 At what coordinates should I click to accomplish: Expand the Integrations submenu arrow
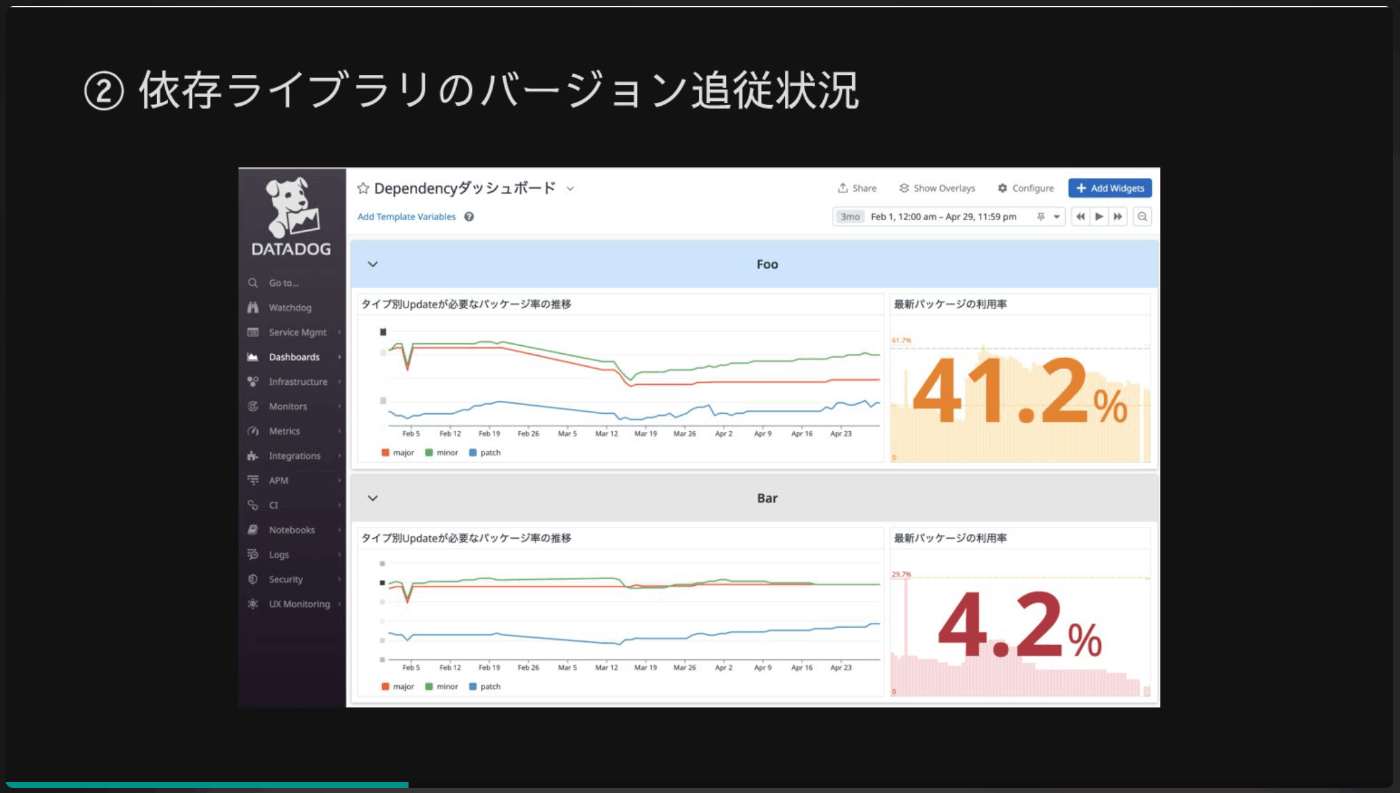click(340, 456)
